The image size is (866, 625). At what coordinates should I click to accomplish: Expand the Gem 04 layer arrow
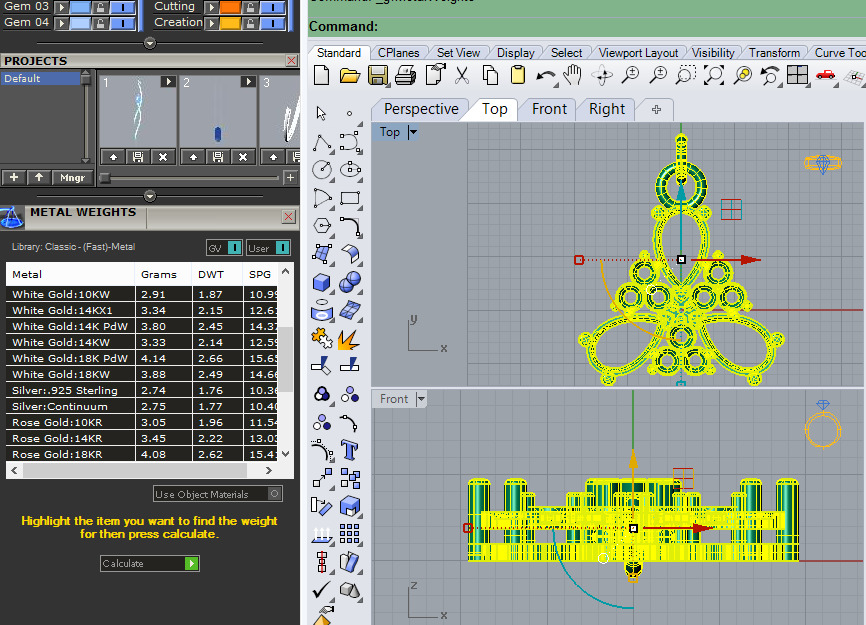click(61, 23)
